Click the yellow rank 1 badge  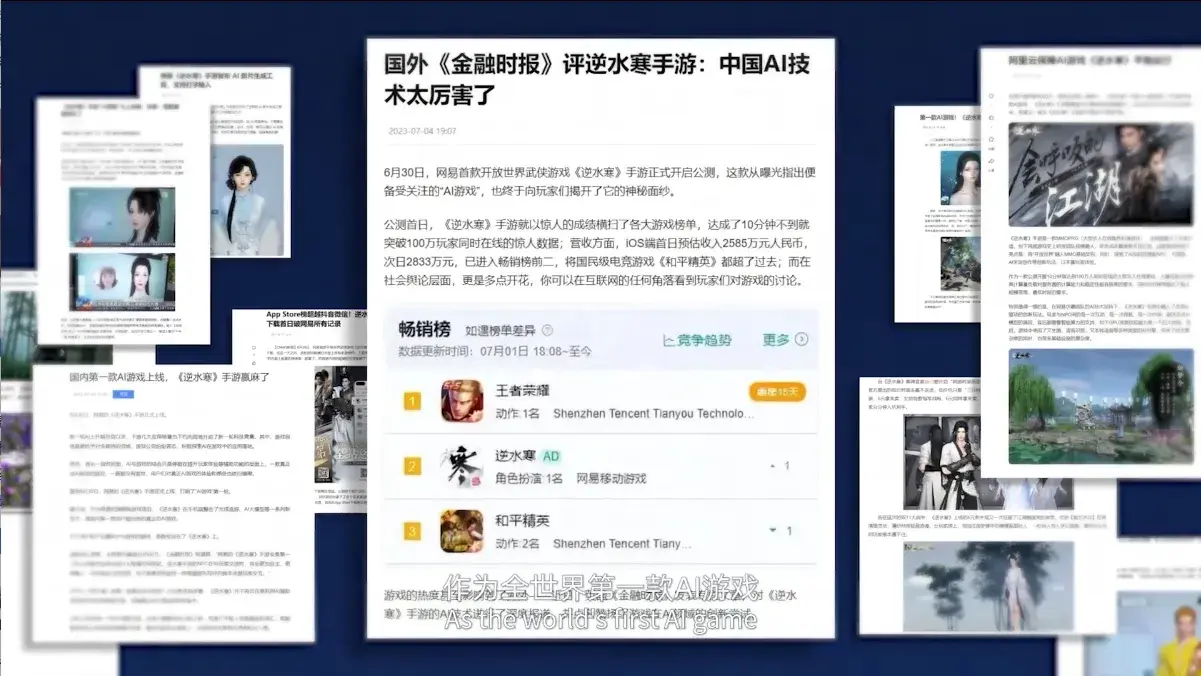[412, 402]
